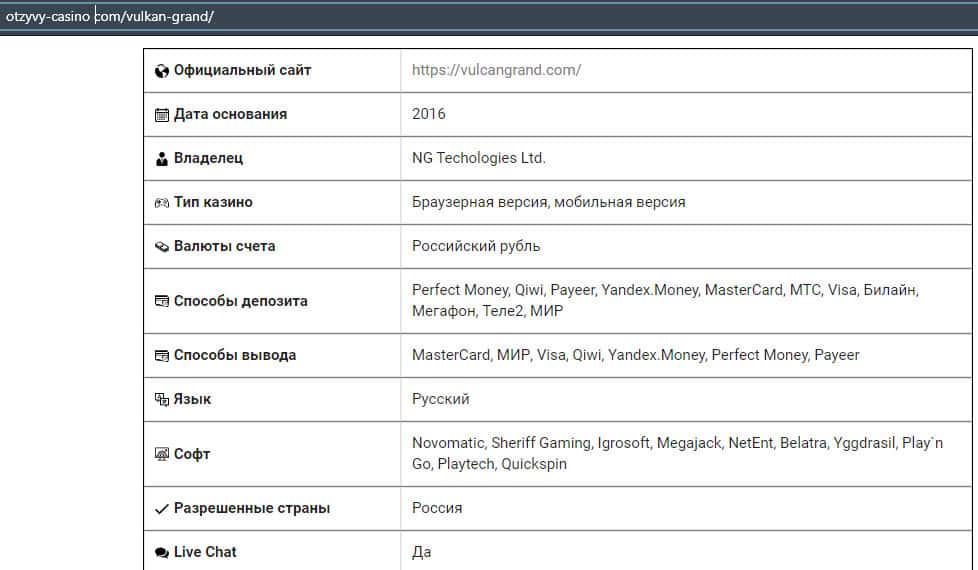This screenshot has height=570, width=978.
Task: Click the Официальный сайт label
Action: click(242, 70)
